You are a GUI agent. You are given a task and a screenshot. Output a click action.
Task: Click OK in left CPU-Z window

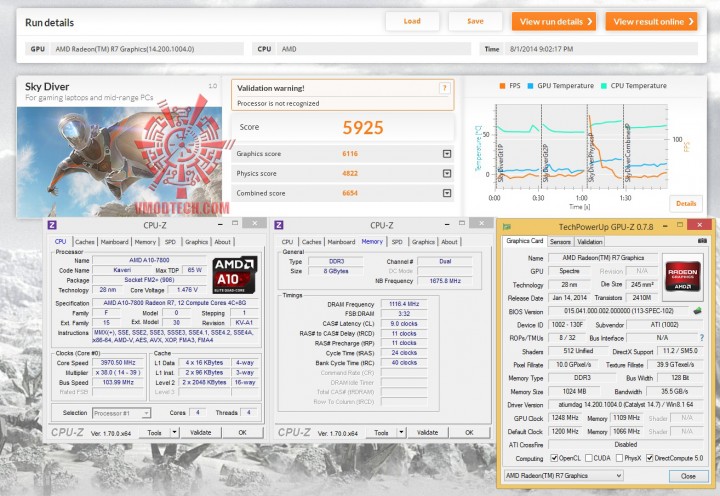click(242, 433)
